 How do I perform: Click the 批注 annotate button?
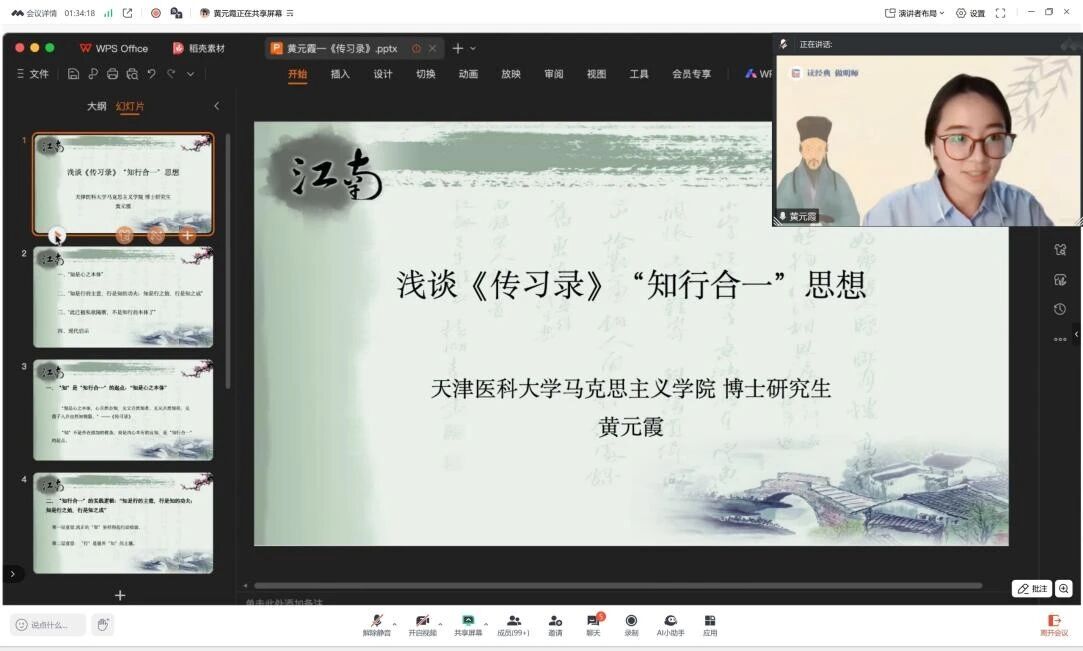click(x=1032, y=589)
